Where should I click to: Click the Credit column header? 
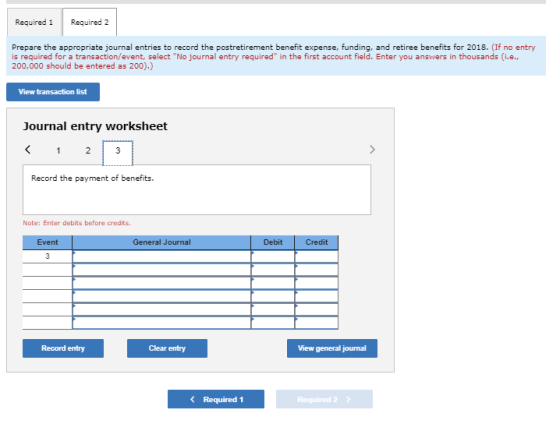click(316, 242)
